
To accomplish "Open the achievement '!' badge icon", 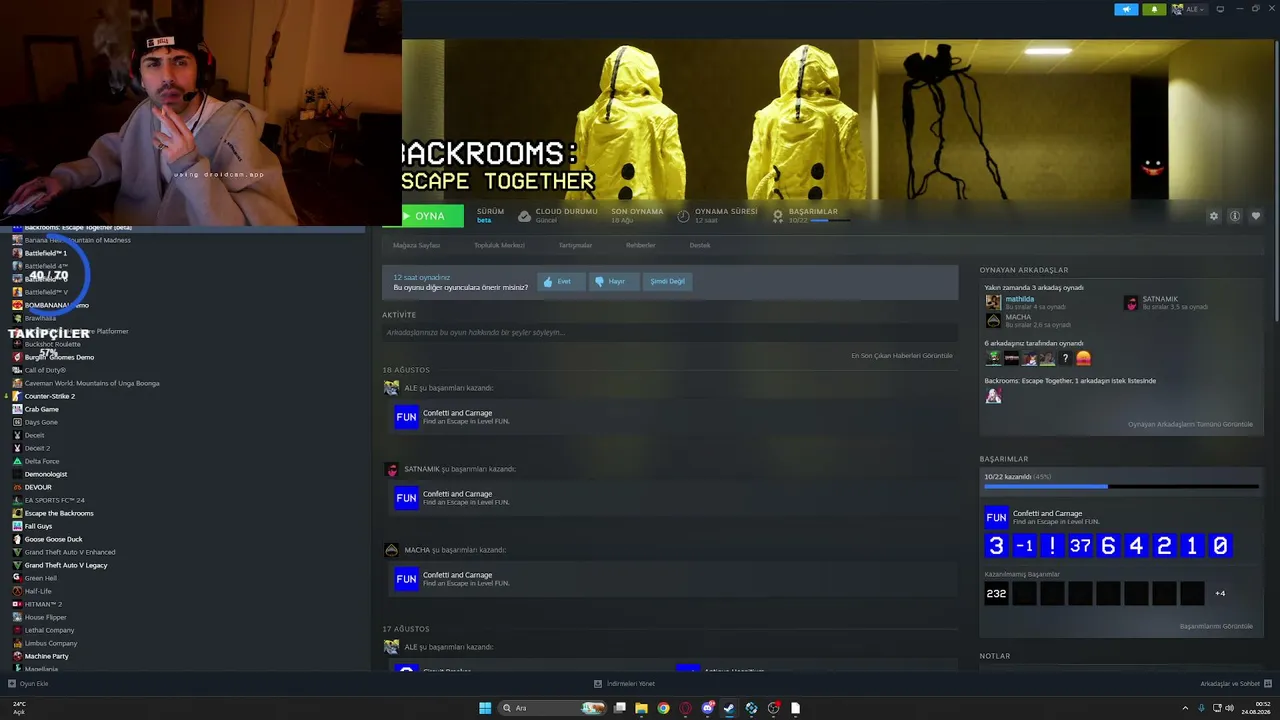I will pyautogui.click(x=1052, y=546).
